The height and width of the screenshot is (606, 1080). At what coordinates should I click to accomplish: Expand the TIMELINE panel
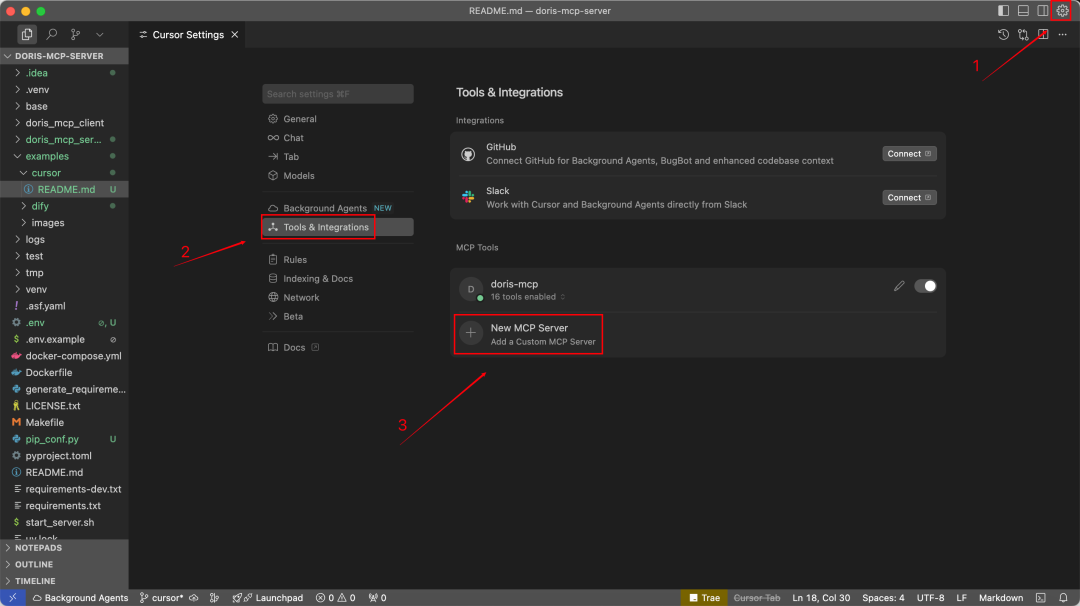point(64,581)
